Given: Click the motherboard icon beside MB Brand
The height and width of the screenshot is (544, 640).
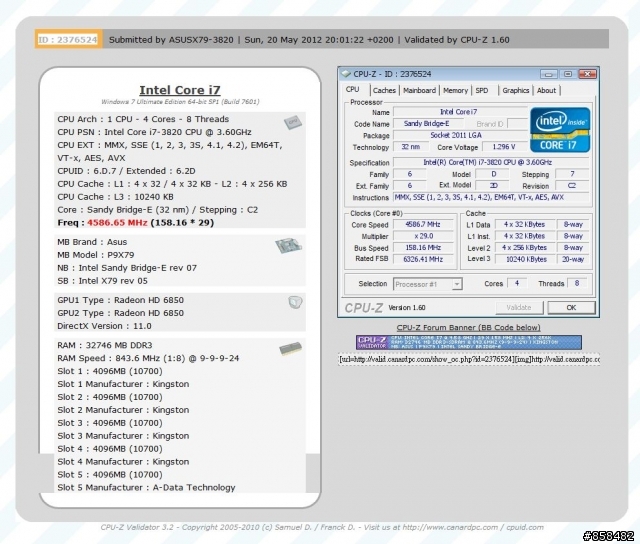Looking at the screenshot, I should [x=288, y=245].
